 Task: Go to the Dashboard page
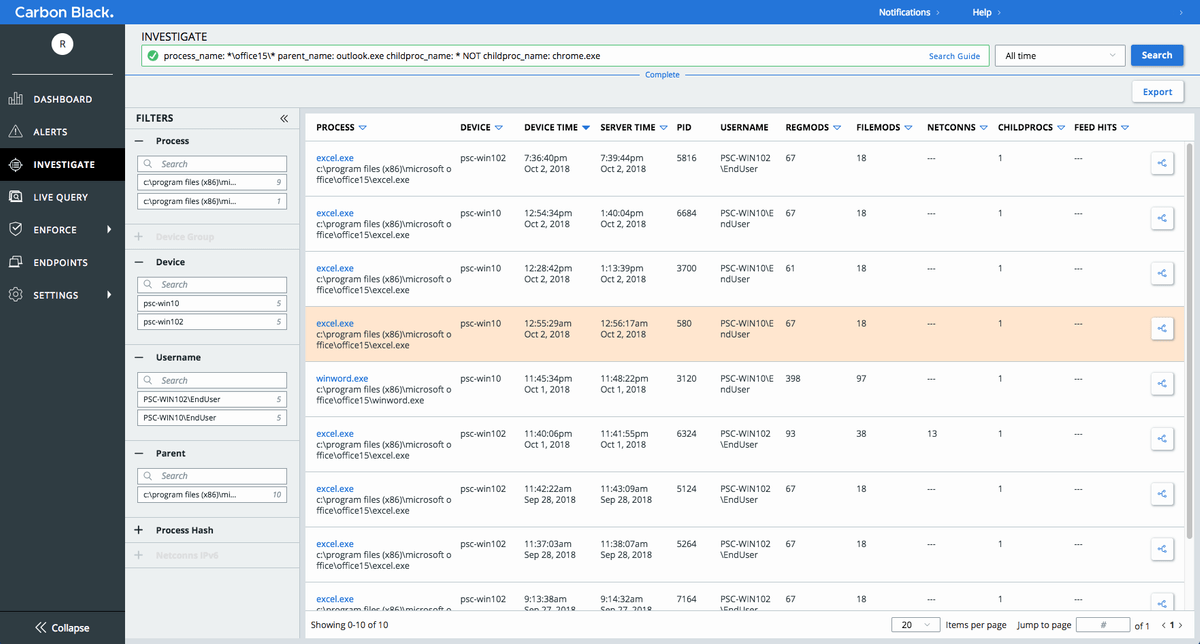click(x=63, y=99)
